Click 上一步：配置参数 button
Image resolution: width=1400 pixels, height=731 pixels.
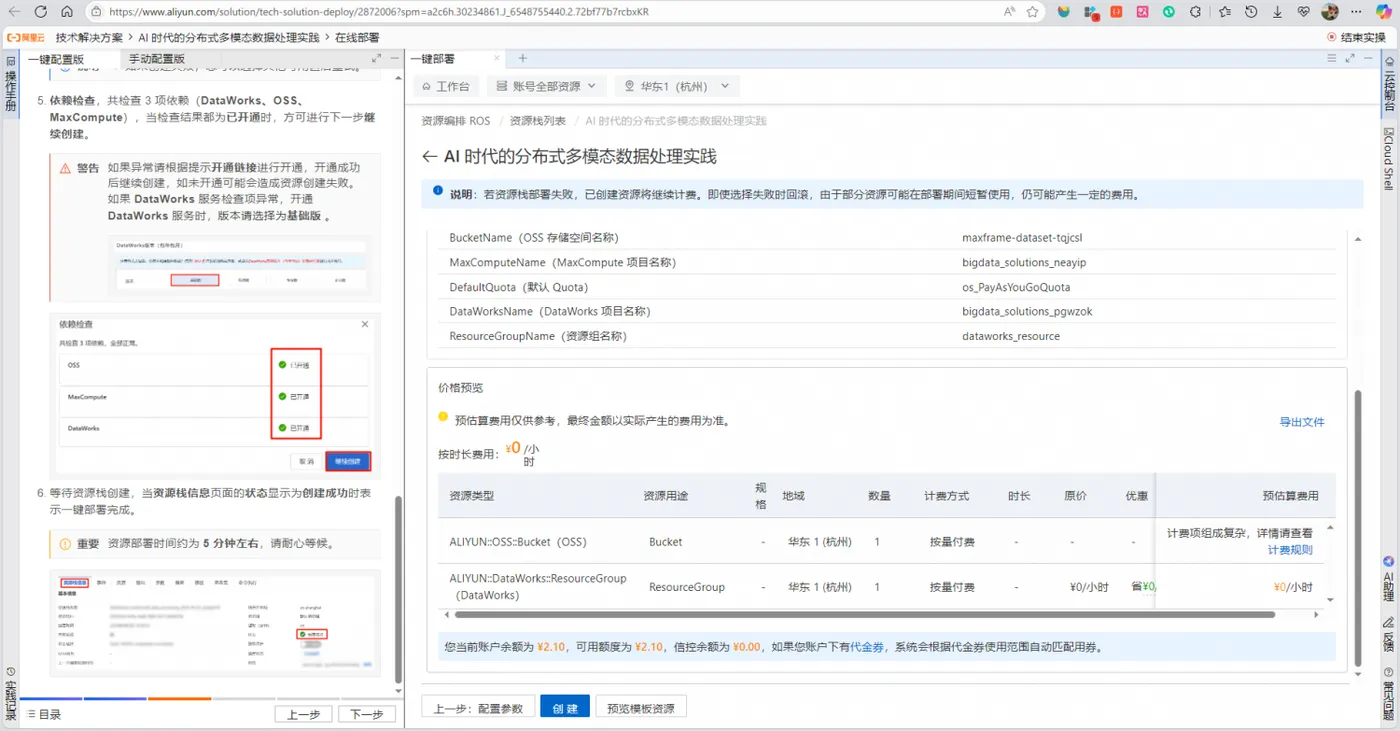478,708
